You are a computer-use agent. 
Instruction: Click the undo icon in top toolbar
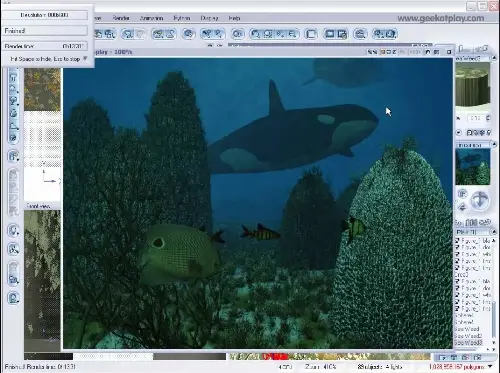click(128, 34)
